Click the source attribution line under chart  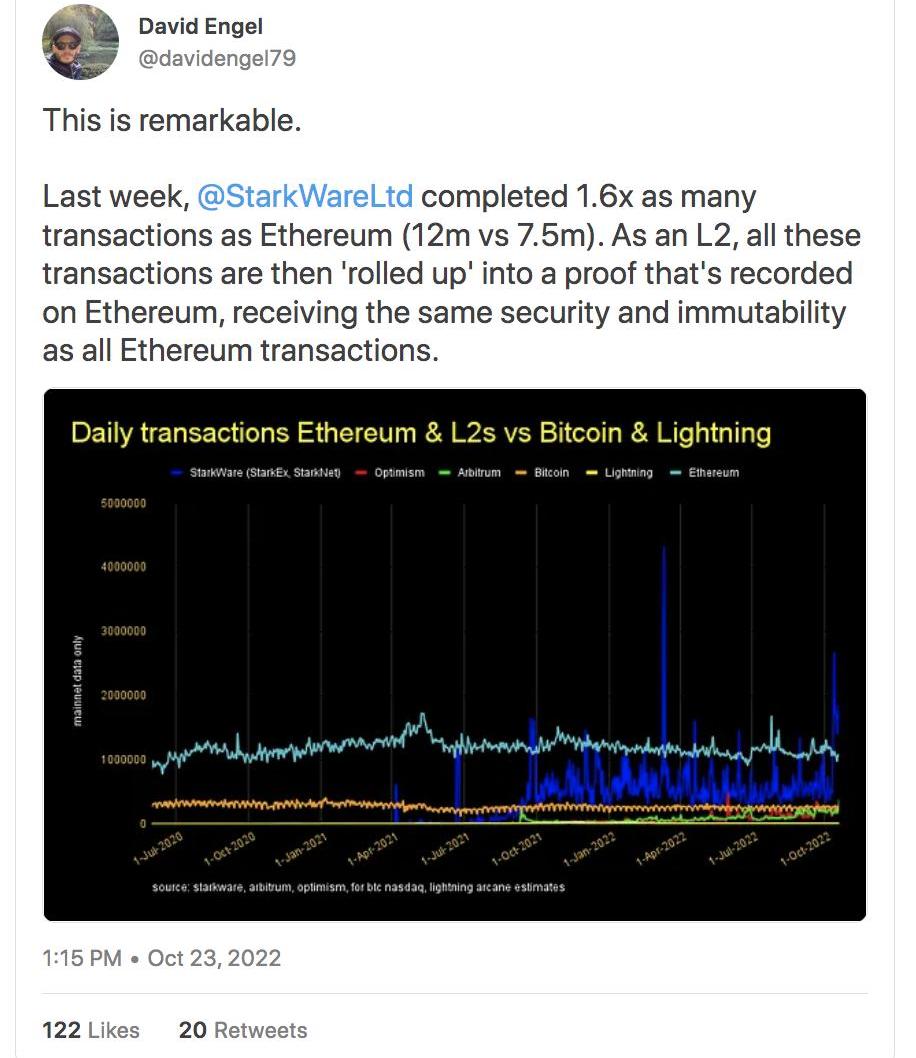tap(358, 887)
